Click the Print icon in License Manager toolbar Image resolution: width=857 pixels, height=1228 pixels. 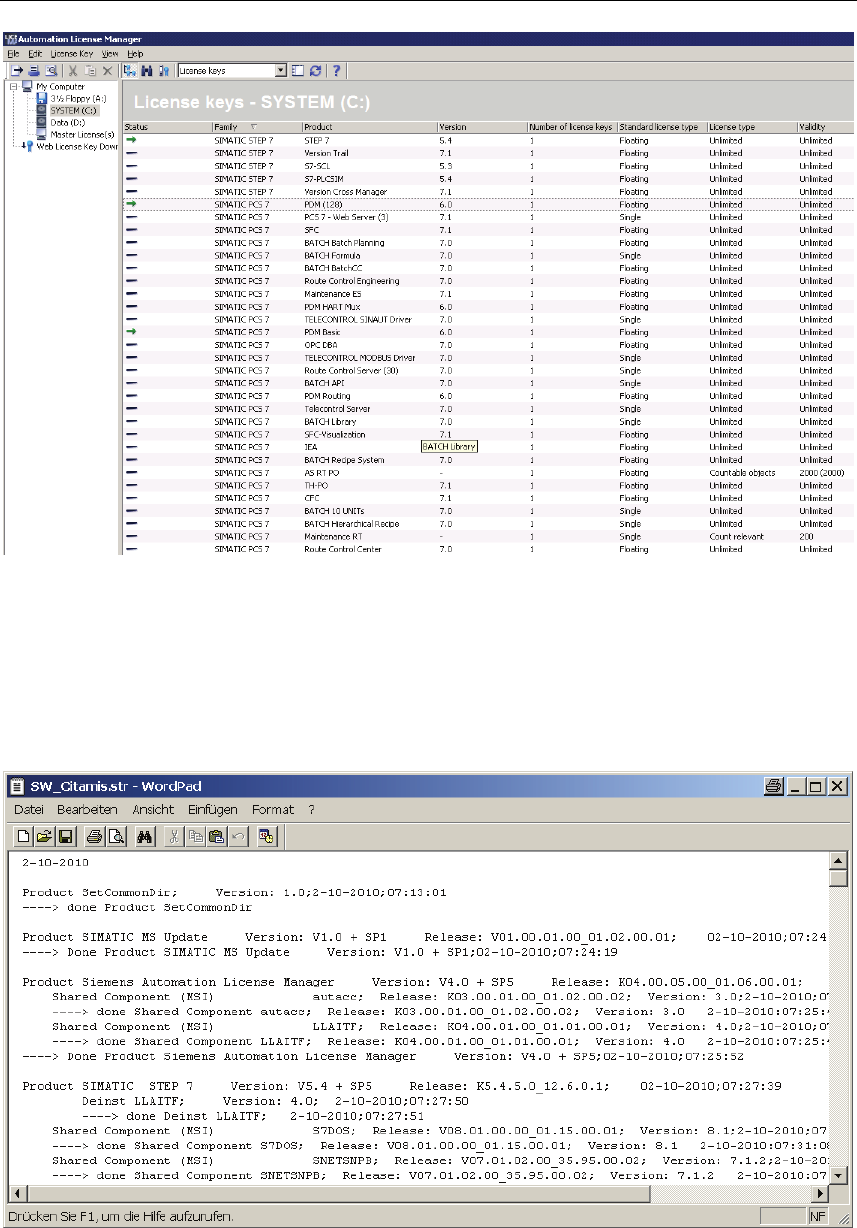(33, 71)
